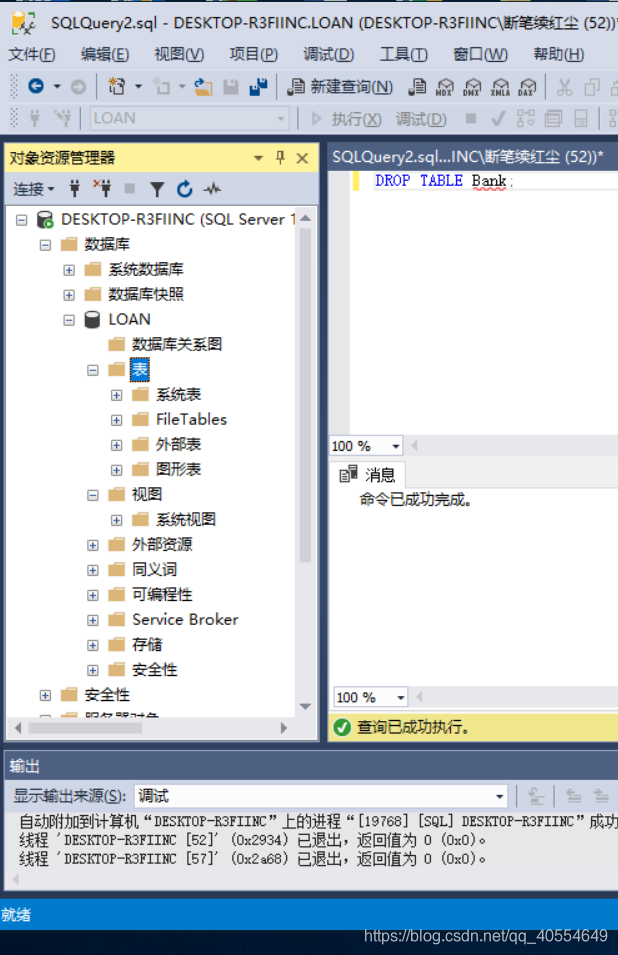The image size is (618, 955).
Task: Click the open file folder icon
Action: tap(203, 87)
